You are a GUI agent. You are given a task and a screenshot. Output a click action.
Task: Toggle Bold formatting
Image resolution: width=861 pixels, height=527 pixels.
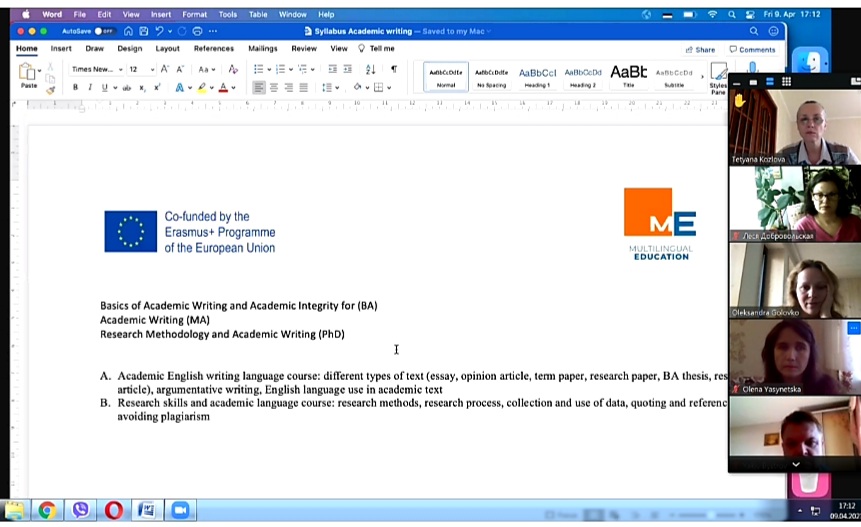click(75, 87)
